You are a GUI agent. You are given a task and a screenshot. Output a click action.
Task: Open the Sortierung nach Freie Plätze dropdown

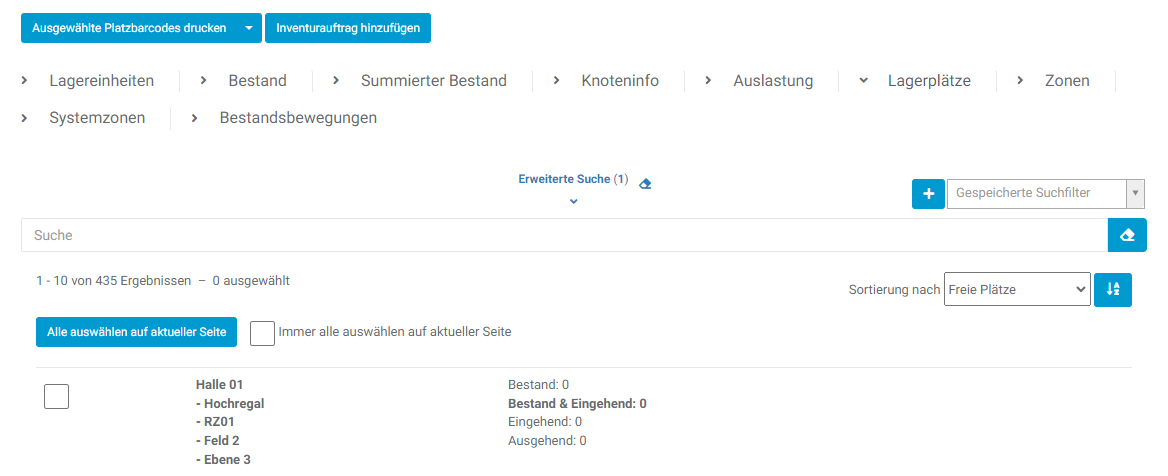[x=1016, y=290]
